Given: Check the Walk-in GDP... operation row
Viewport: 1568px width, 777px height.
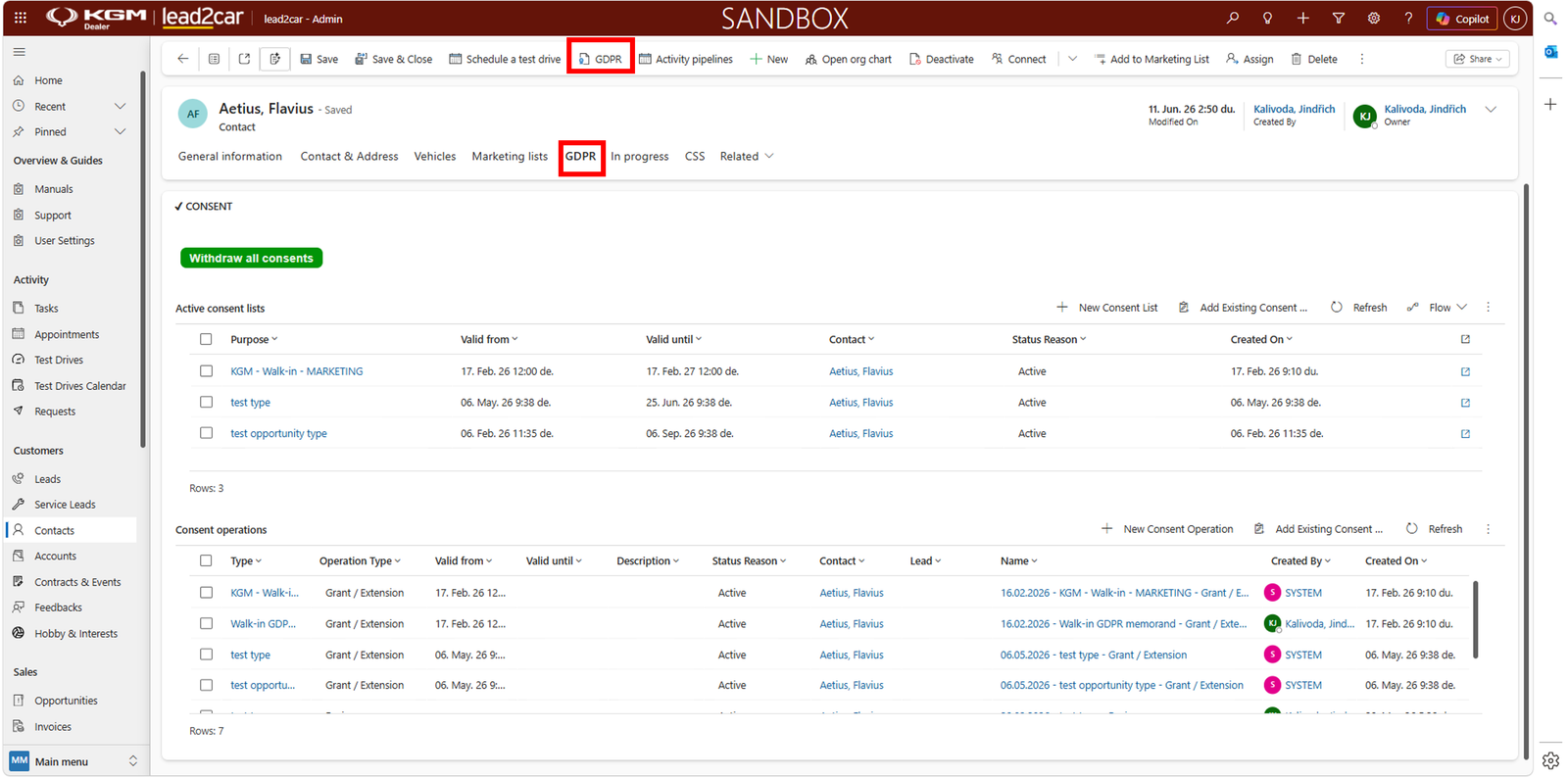Looking at the screenshot, I should (206, 623).
